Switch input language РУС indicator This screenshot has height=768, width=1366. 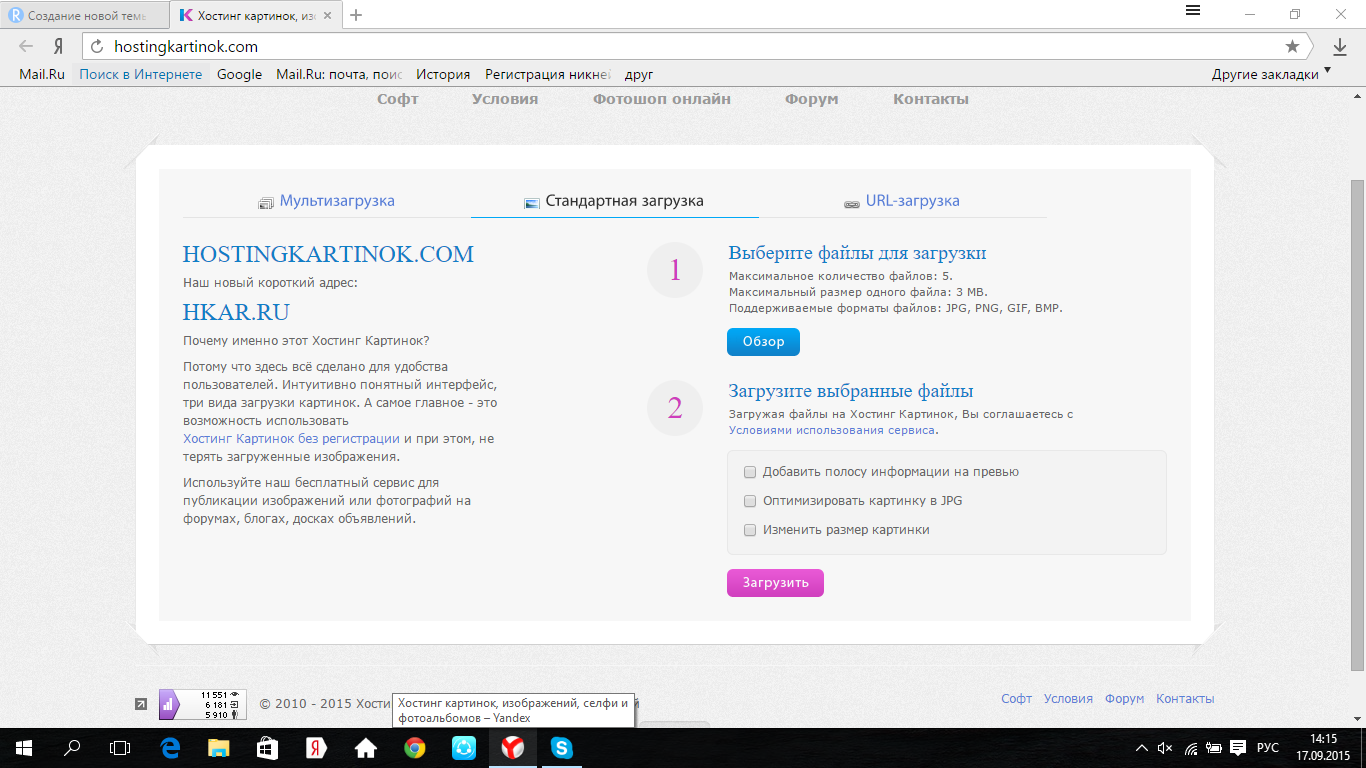point(1268,747)
